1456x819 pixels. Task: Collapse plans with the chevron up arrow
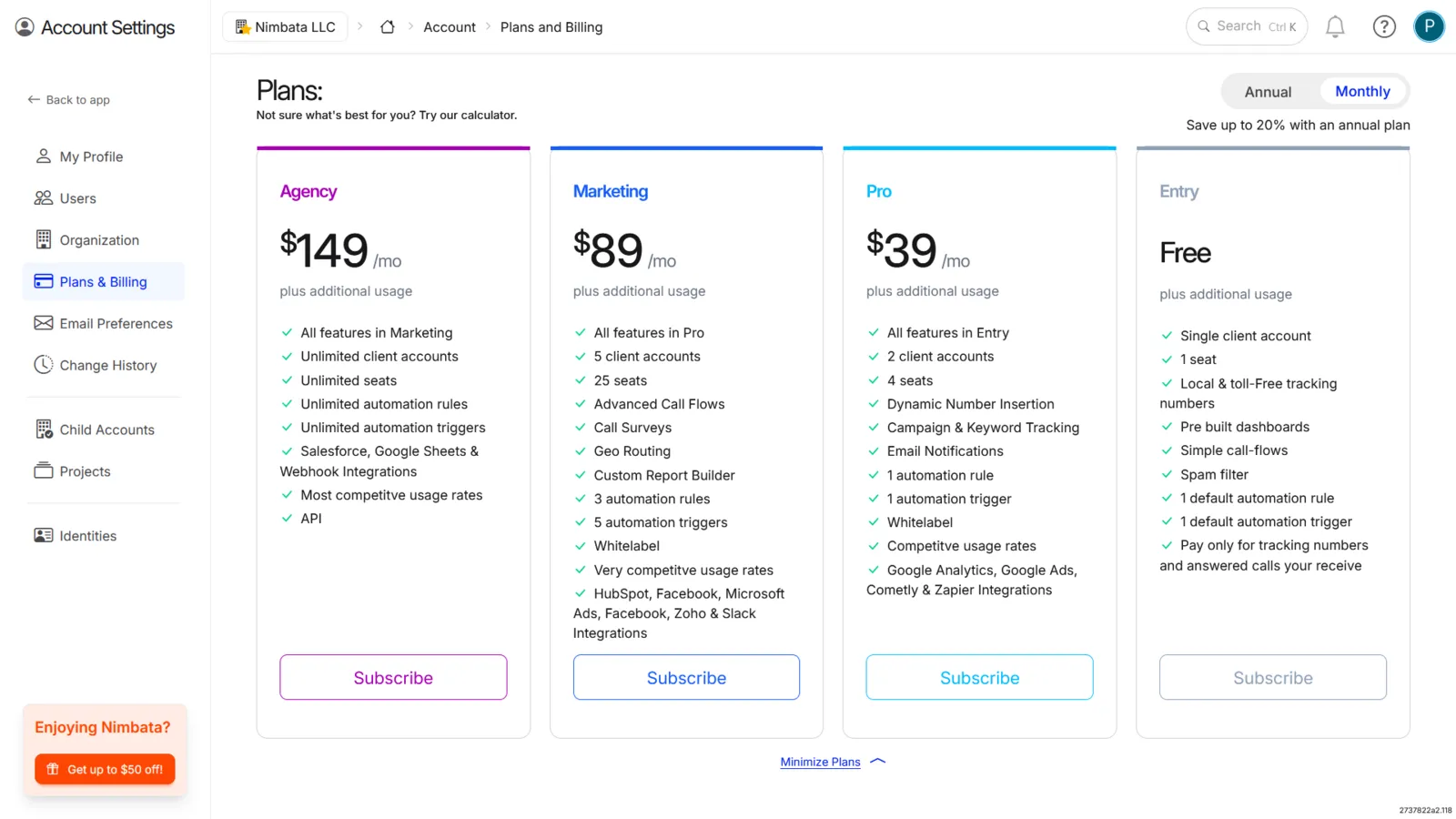click(x=877, y=762)
